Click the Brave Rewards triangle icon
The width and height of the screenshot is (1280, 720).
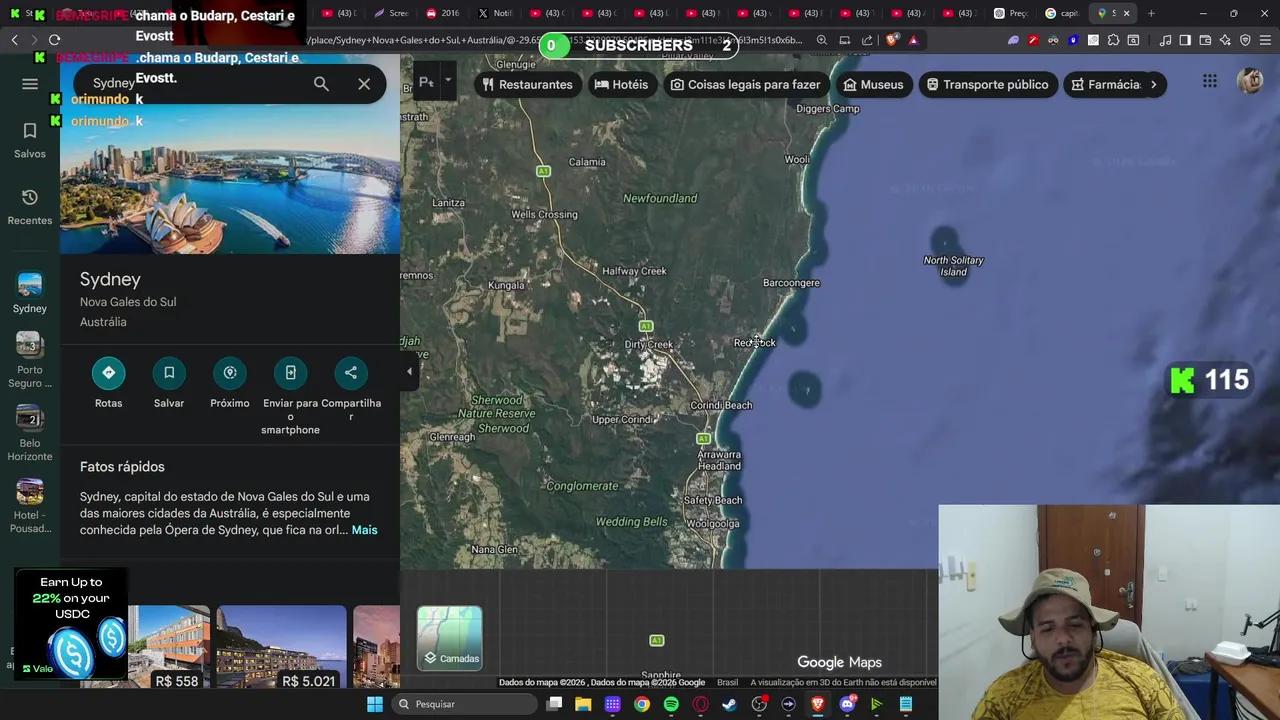pos(913,40)
